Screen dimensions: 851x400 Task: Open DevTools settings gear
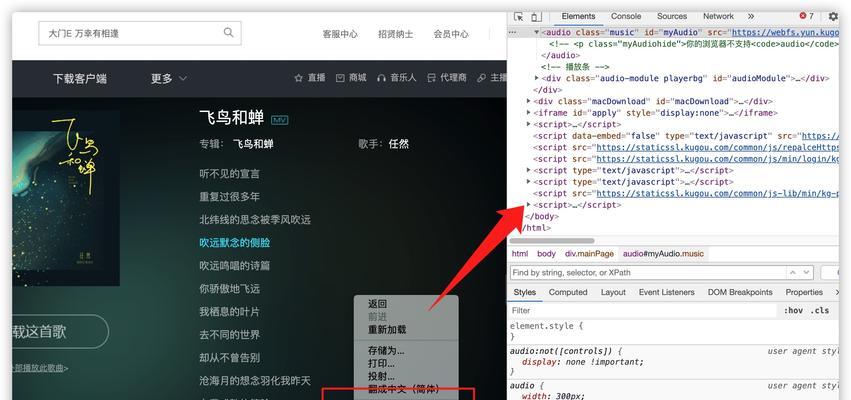tap(833, 16)
